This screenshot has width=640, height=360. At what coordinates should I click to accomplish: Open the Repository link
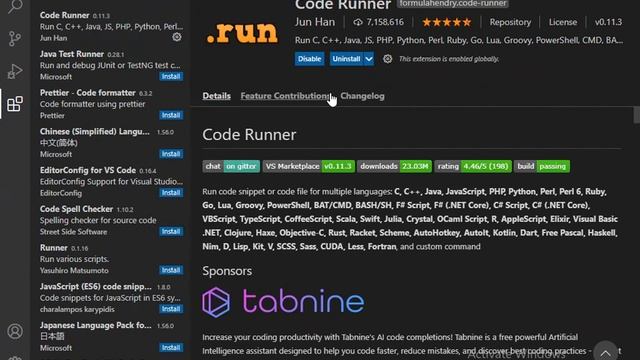(510, 22)
